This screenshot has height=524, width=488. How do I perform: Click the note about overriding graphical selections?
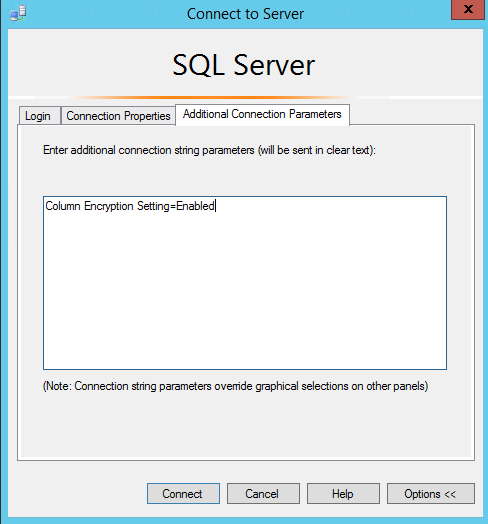point(235,386)
